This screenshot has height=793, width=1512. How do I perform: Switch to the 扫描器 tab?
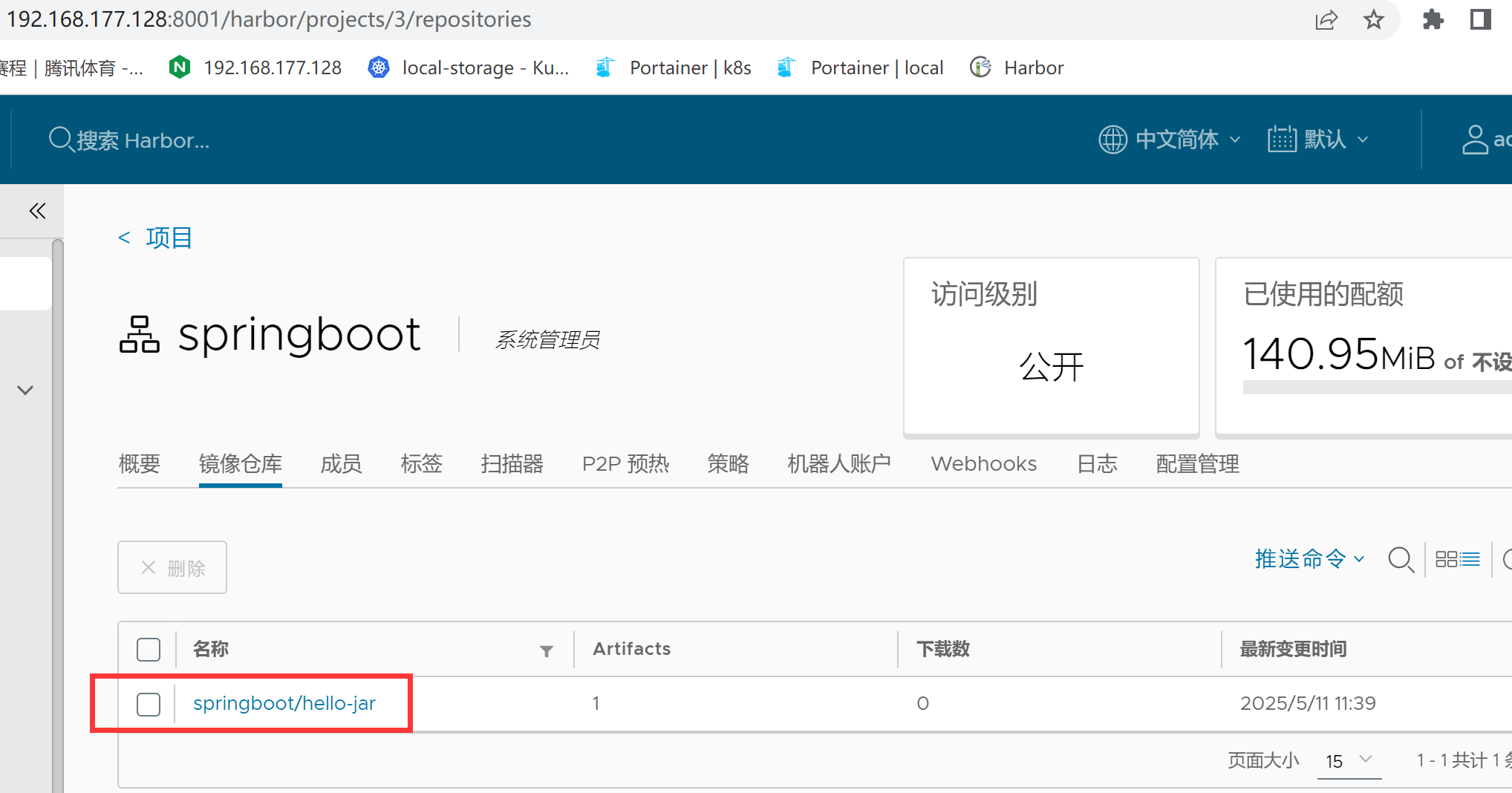pos(512,464)
